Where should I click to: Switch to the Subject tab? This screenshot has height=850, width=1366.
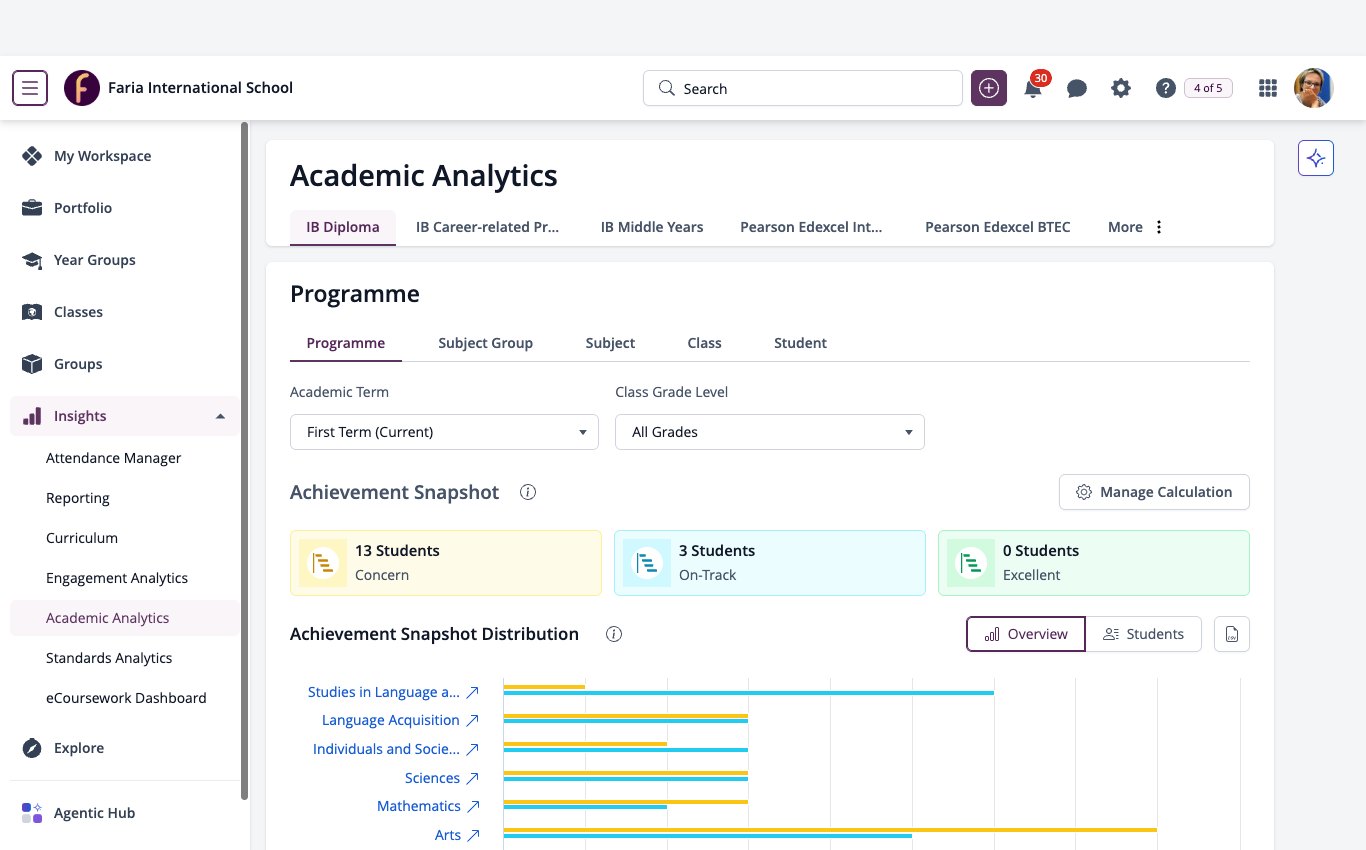tap(610, 343)
